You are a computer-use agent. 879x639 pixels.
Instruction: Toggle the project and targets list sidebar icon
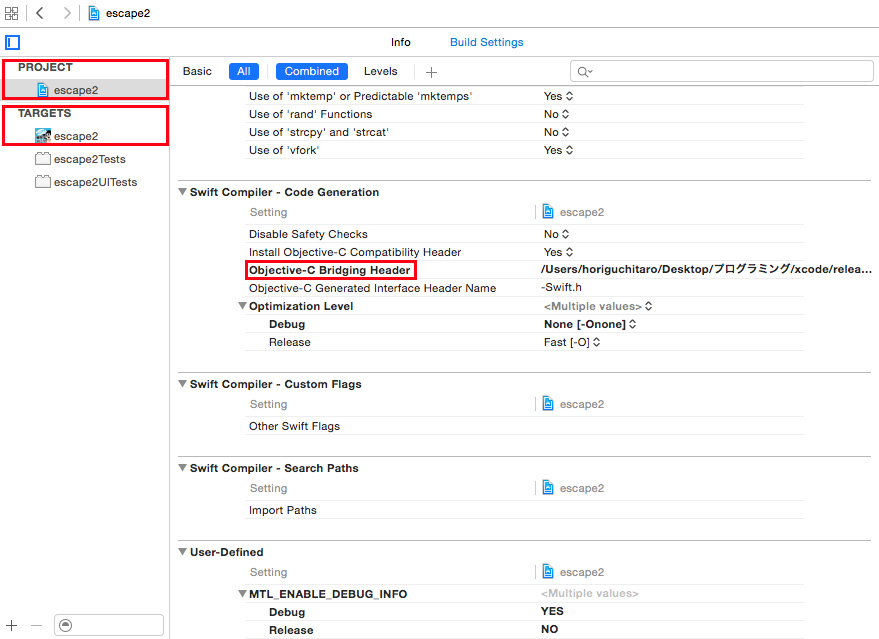[12, 42]
